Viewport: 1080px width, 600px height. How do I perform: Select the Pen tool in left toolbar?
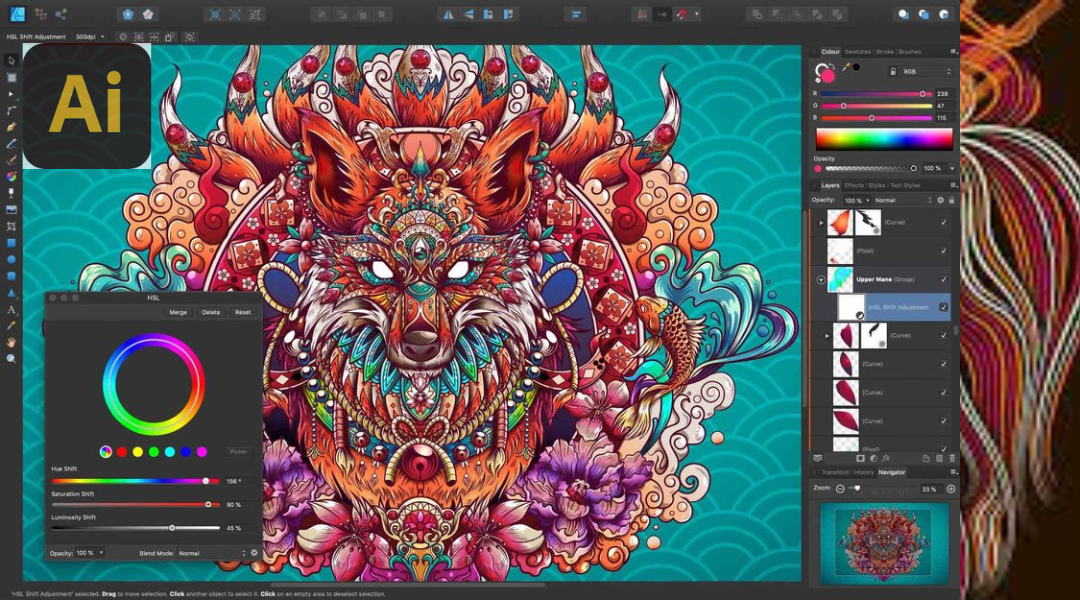click(11, 127)
